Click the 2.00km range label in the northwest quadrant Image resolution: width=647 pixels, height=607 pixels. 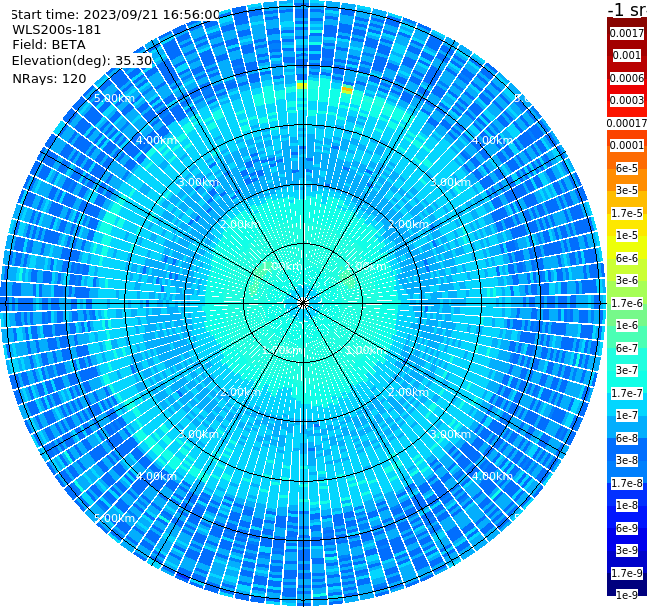pyautogui.click(x=240, y=224)
